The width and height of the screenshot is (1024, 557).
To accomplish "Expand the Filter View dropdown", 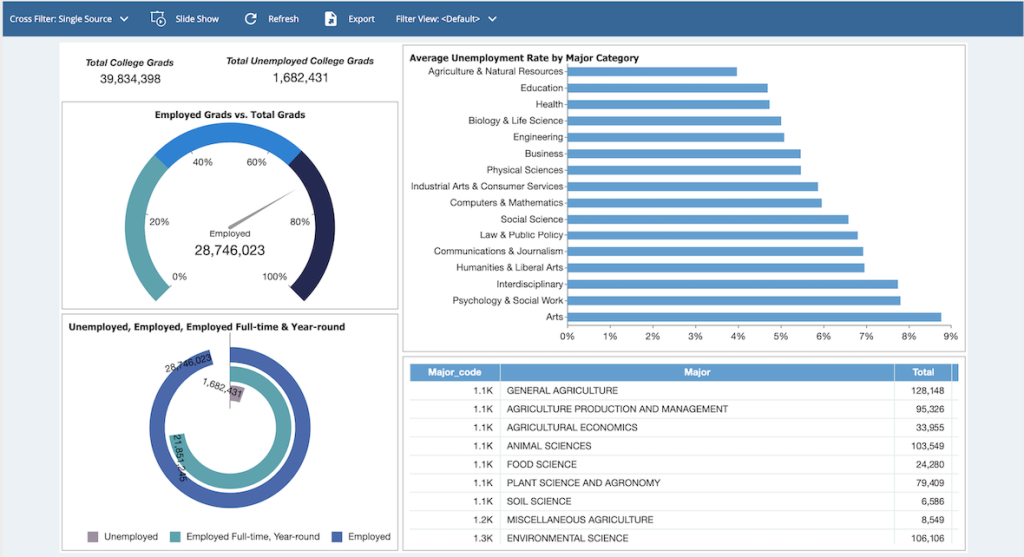I will point(446,19).
